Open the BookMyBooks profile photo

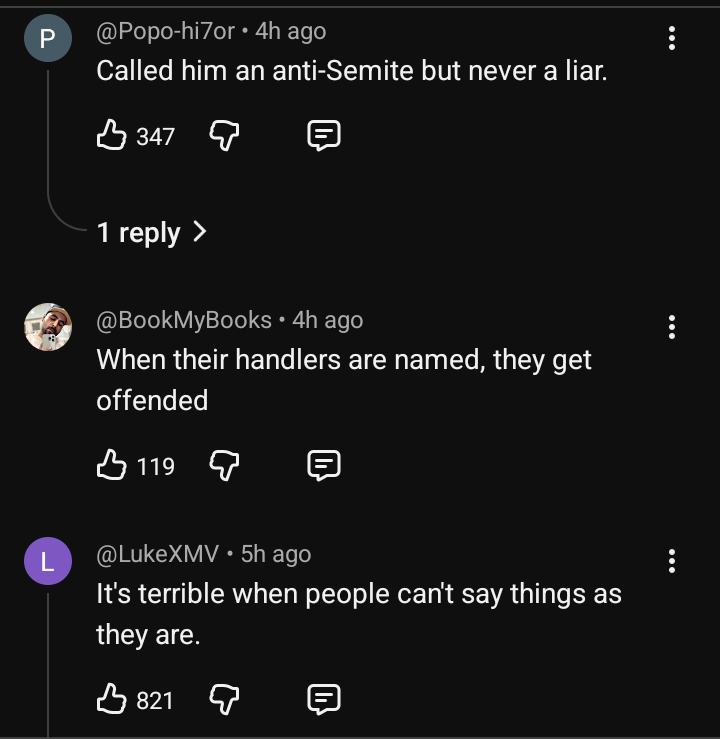click(x=47, y=327)
